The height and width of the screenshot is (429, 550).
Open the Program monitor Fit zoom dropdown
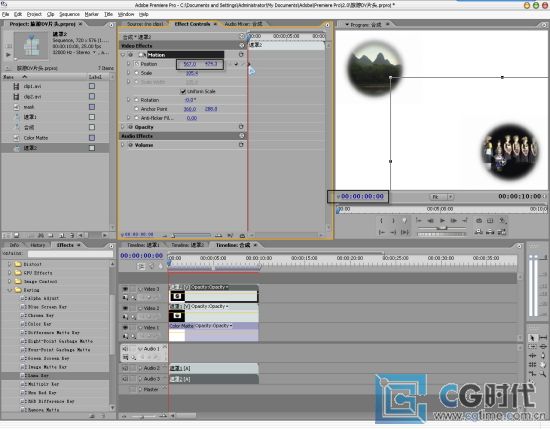442,197
